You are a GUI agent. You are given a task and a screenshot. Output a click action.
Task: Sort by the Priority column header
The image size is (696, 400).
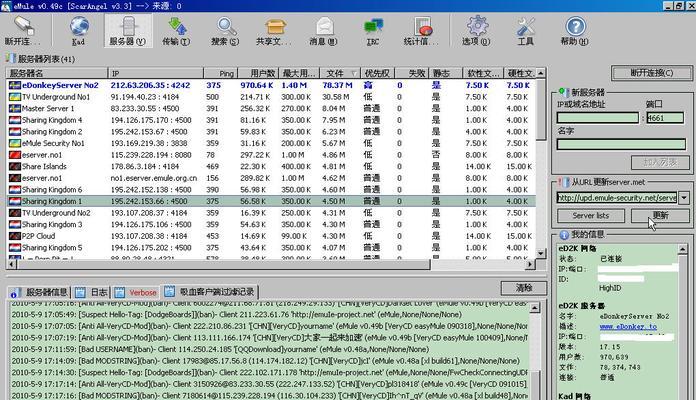(377, 73)
